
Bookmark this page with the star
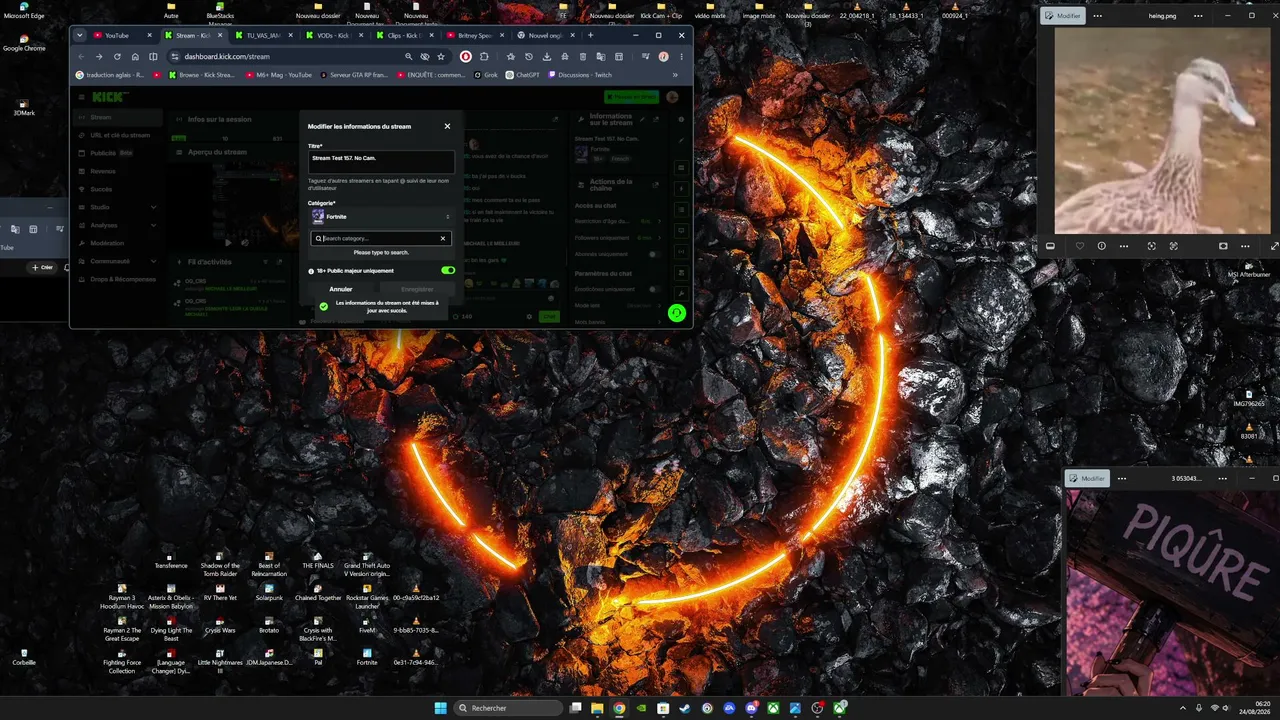coord(441,57)
